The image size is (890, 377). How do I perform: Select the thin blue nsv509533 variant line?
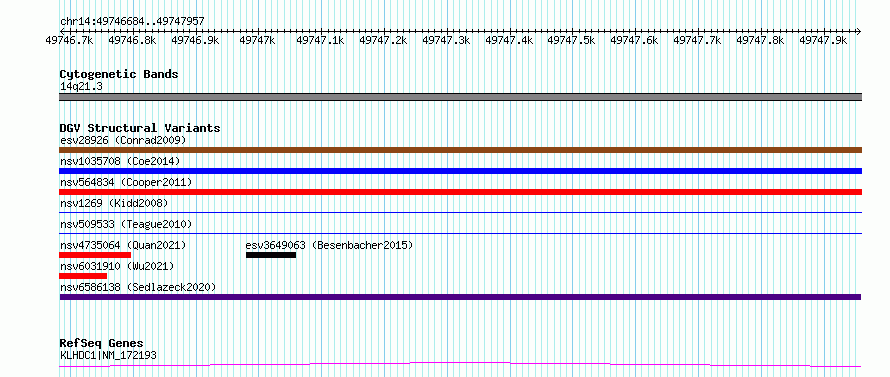pos(460,233)
